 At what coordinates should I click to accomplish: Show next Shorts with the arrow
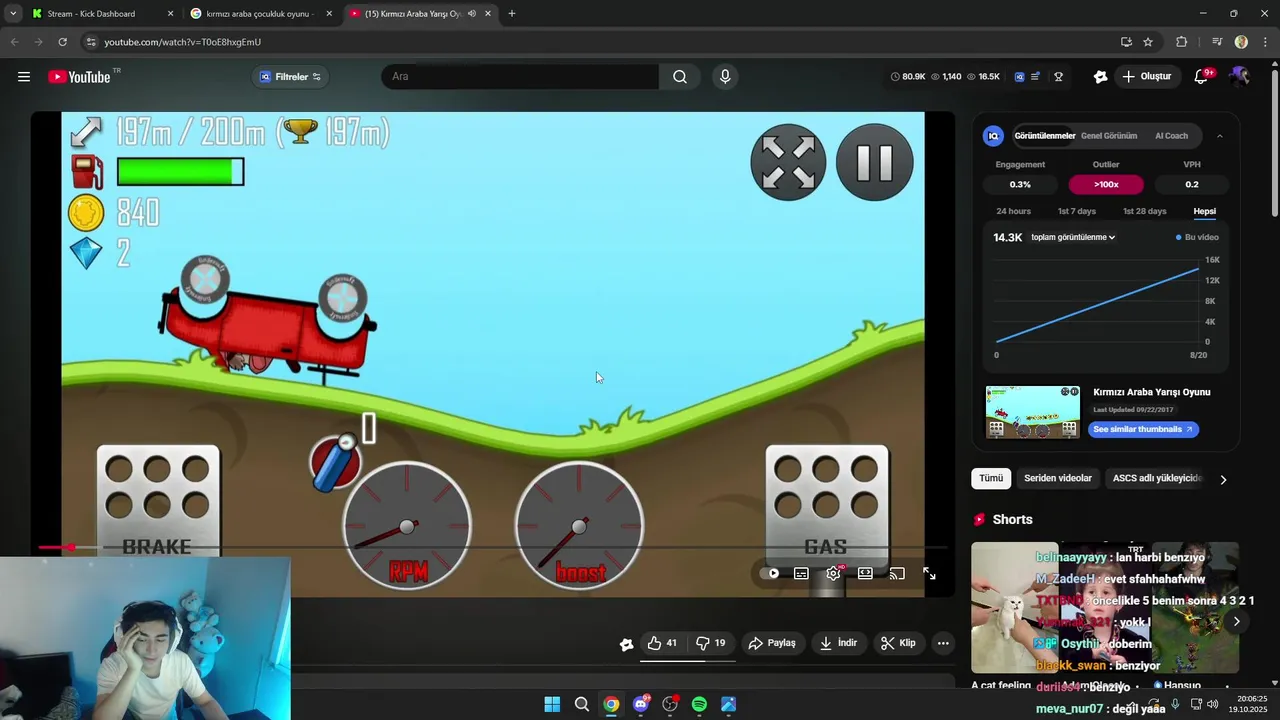click(1236, 621)
